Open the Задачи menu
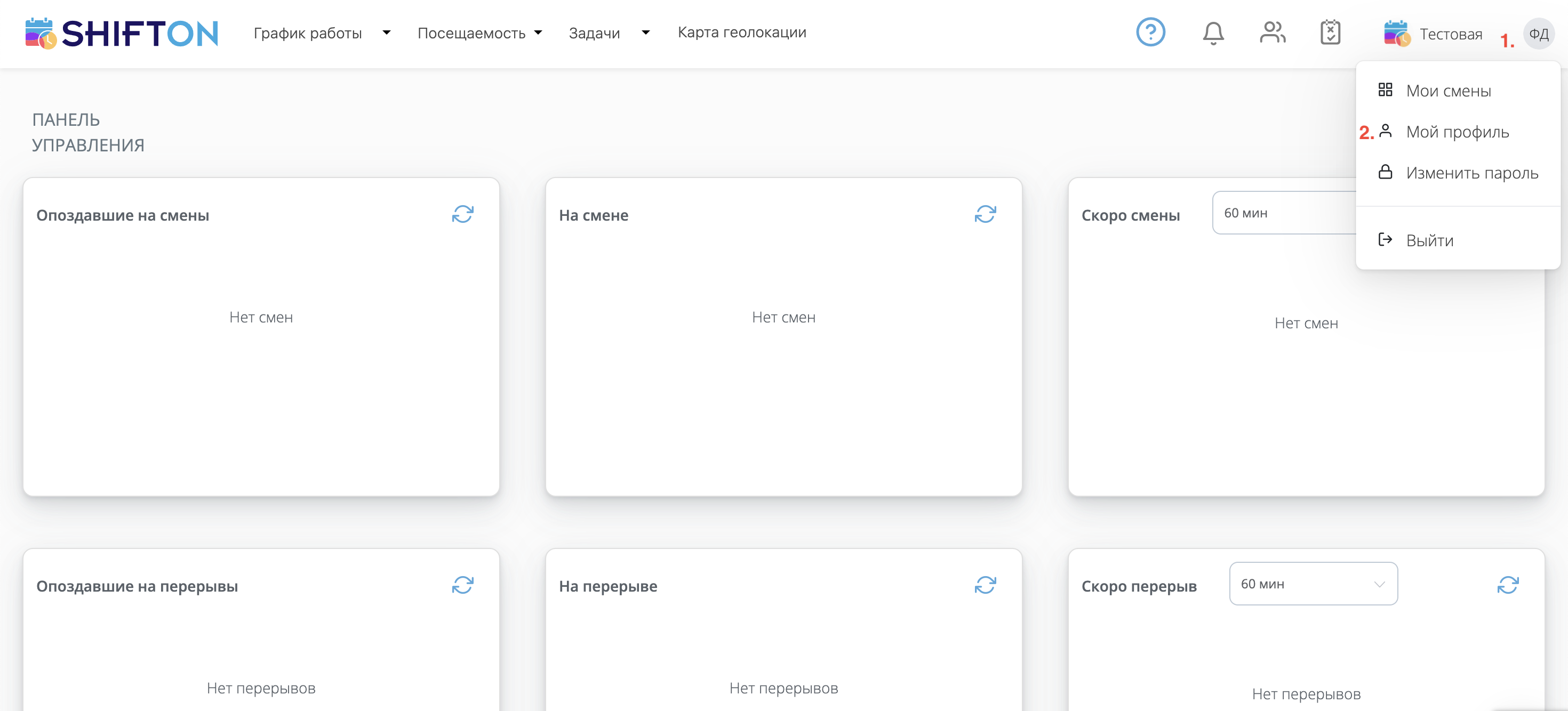Screen dimensions: 1568x711 click(x=595, y=33)
